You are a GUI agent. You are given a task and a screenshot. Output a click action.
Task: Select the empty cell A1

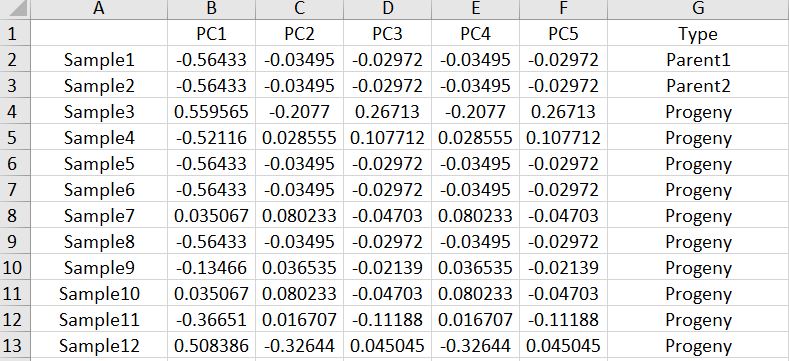99,34
